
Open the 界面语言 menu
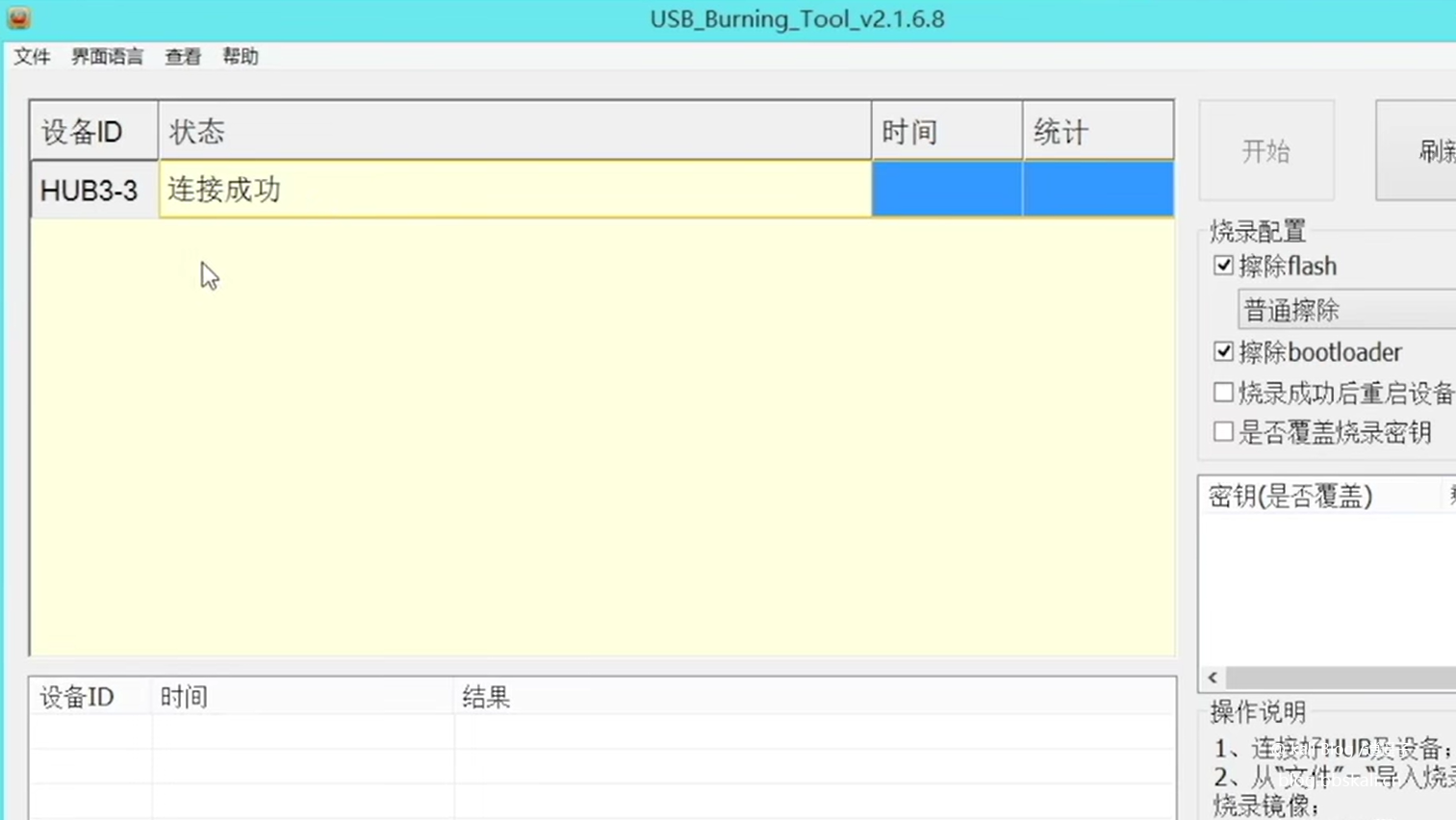107,57
